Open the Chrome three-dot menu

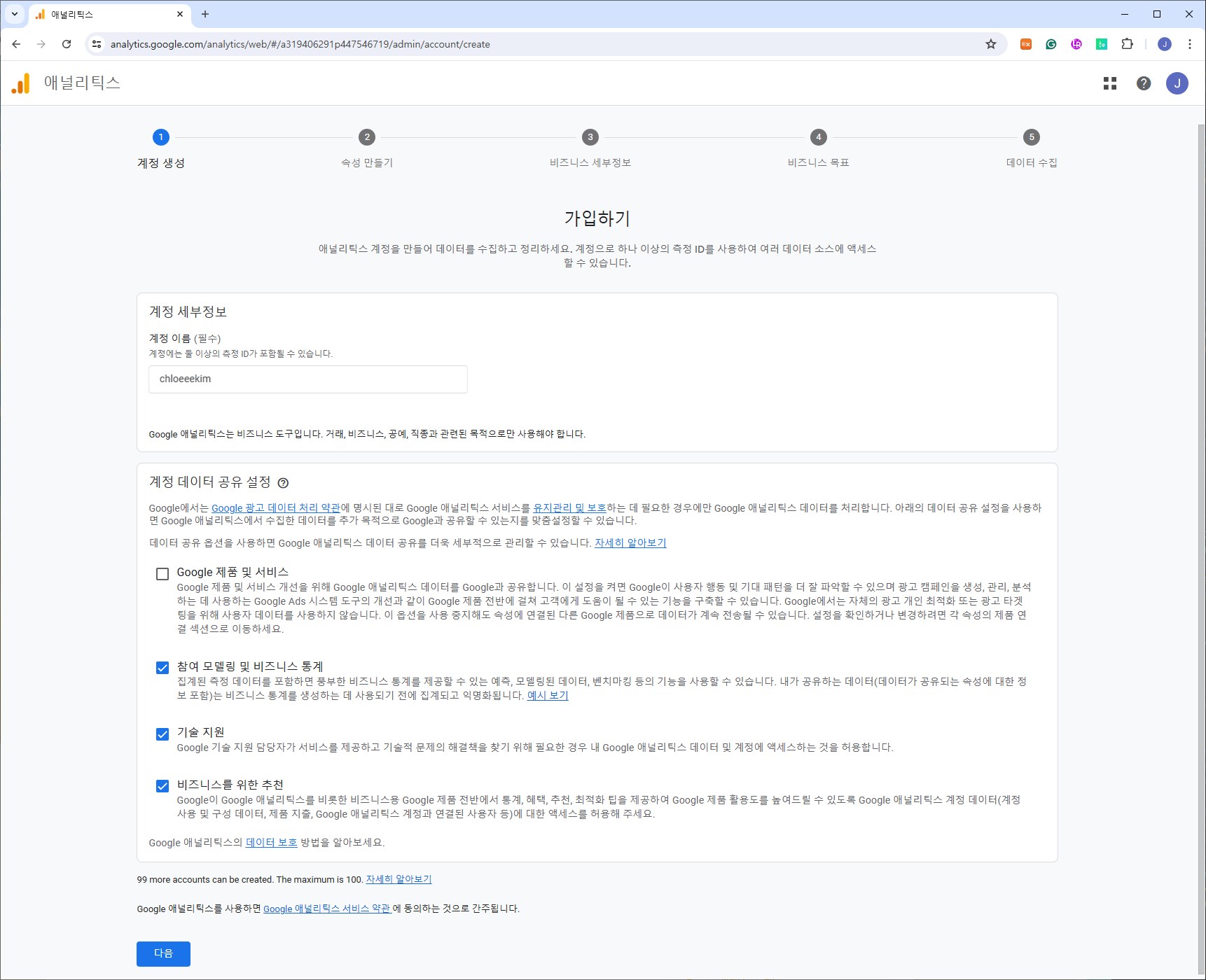click(1190, 44)
